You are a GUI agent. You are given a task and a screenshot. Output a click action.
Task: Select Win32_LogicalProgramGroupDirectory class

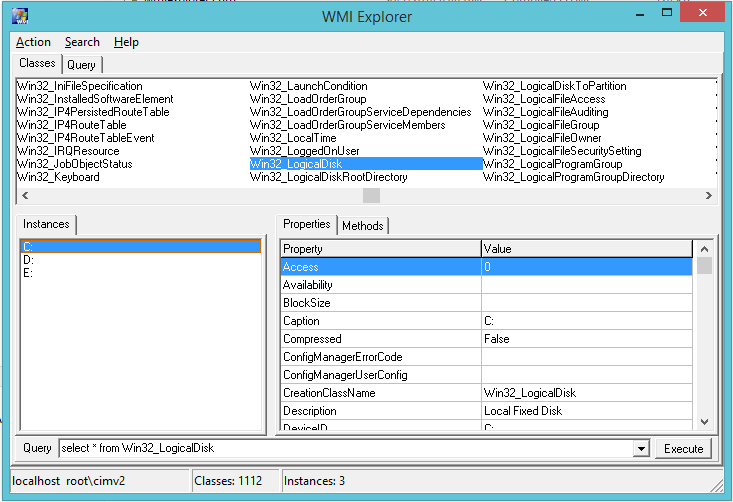pyautogui.click(x=574, y=177)
